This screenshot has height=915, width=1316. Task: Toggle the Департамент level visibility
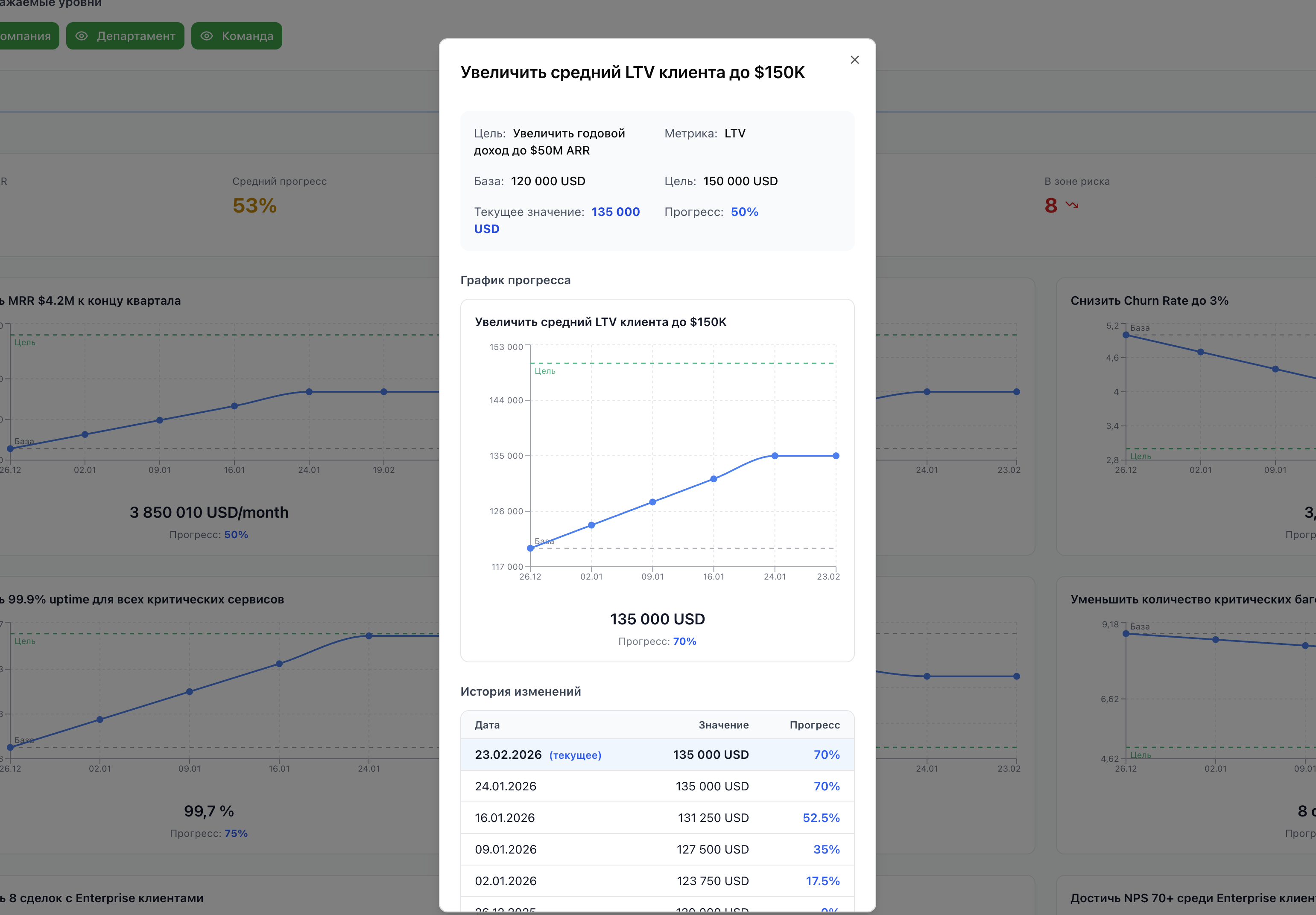tap(125, 36)
